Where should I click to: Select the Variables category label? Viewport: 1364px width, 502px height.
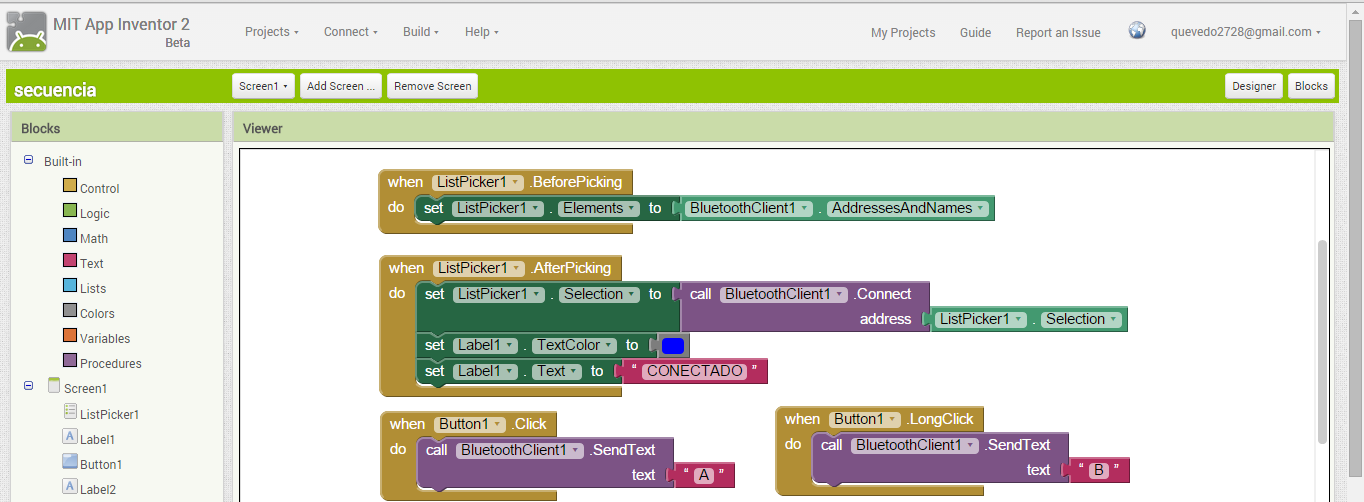tap(105, 338)
